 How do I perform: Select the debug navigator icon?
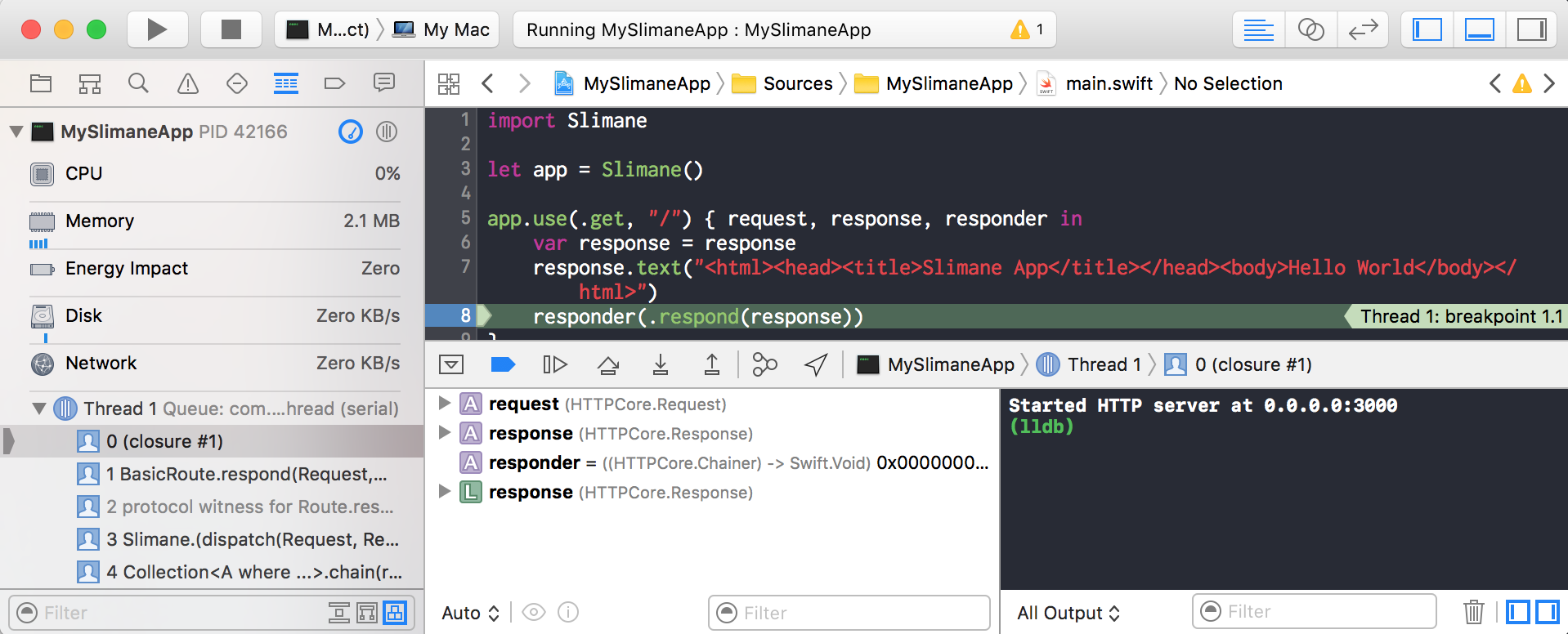[x=286, y=83]
